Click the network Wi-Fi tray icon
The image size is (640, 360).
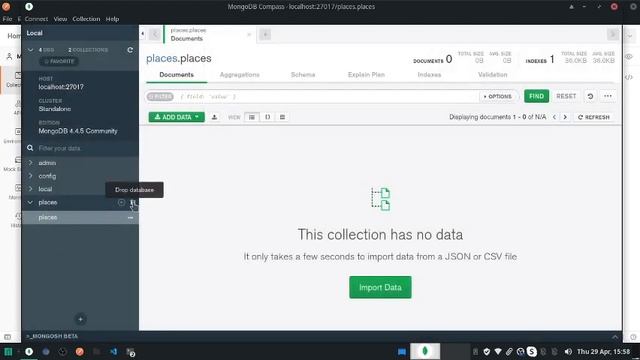pyautogui.click(x=498, y=351)
